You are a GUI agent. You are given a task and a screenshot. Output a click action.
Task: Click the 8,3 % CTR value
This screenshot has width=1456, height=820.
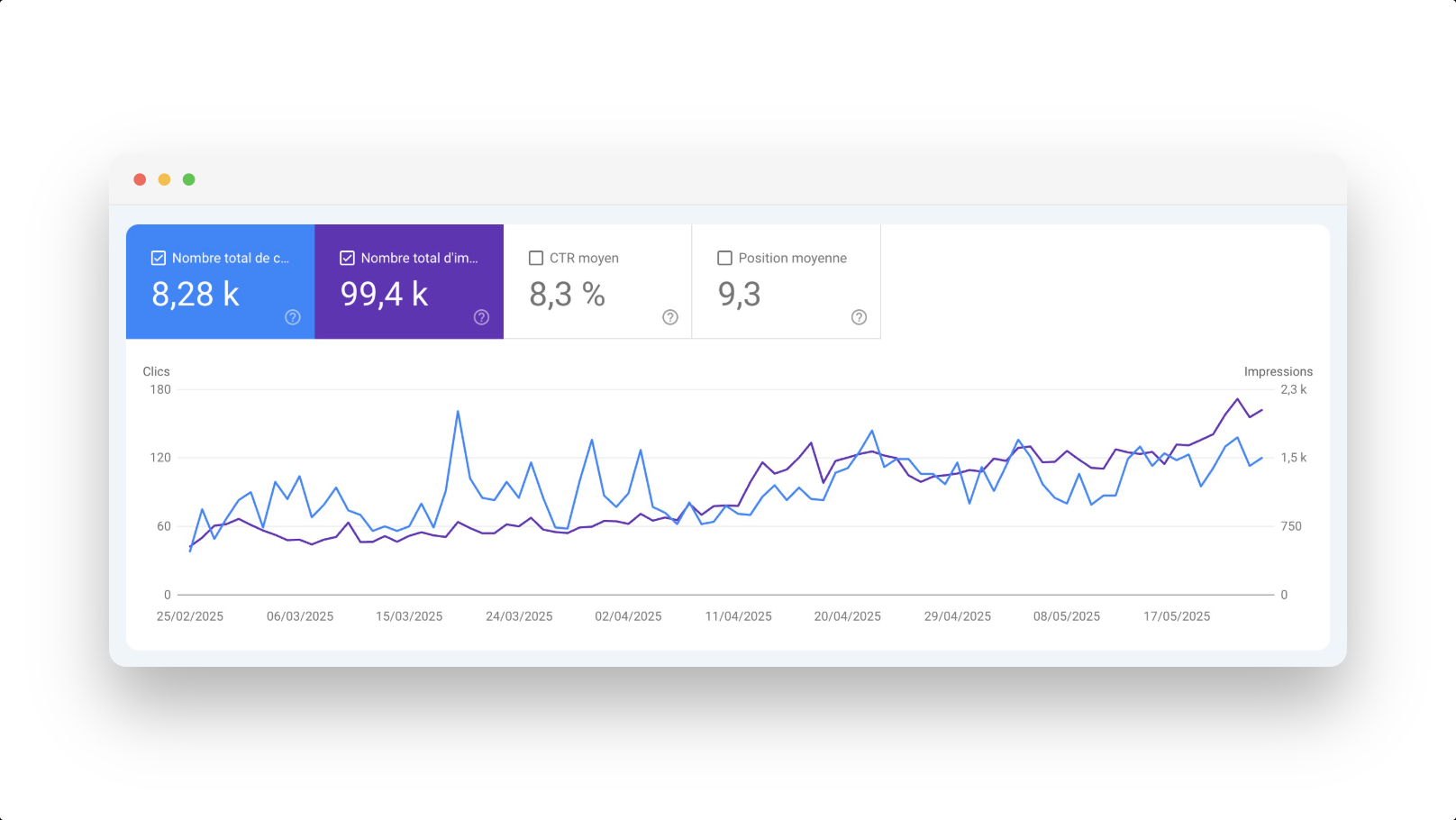pos(567,295)
